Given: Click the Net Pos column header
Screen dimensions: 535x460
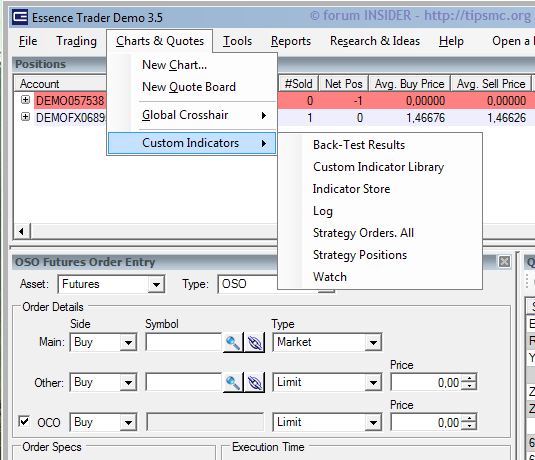Looking at the screenshot, I should [x=344, y=84].
